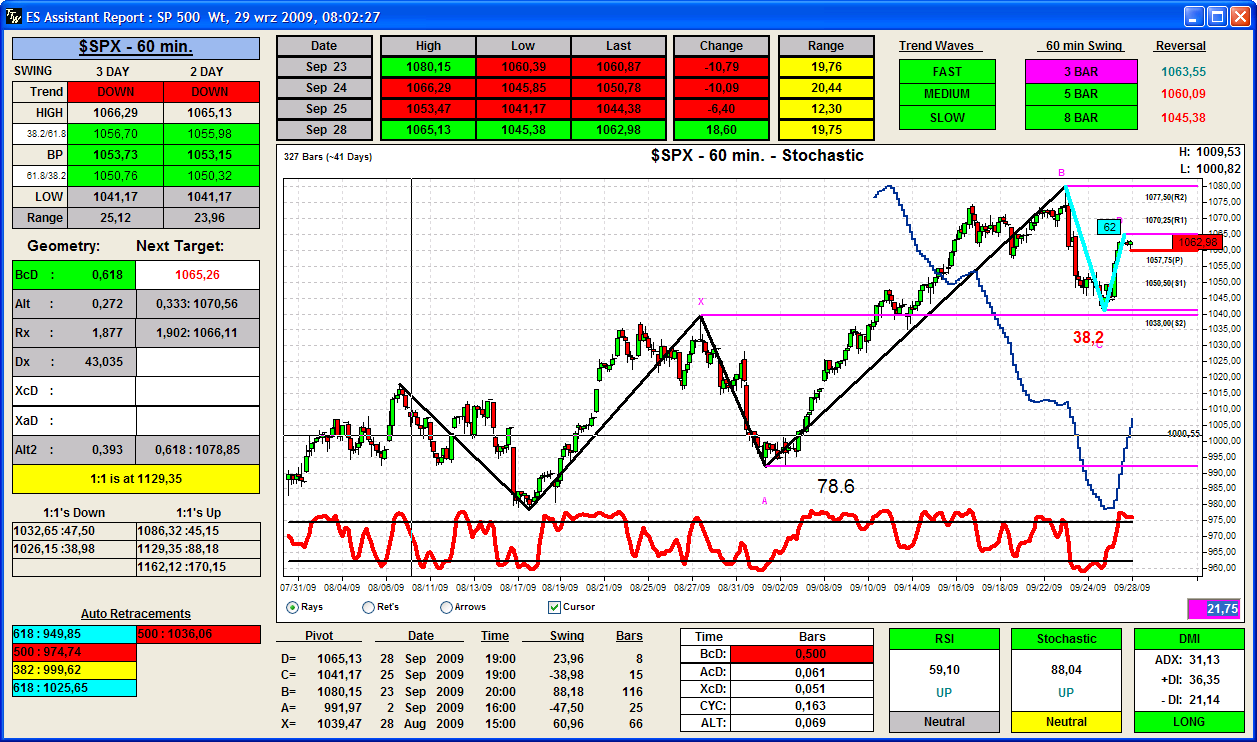The image size is (1257, 742).
Task: Select the cyan 618 : 949,85 retracement
Action: click(74, 634)
